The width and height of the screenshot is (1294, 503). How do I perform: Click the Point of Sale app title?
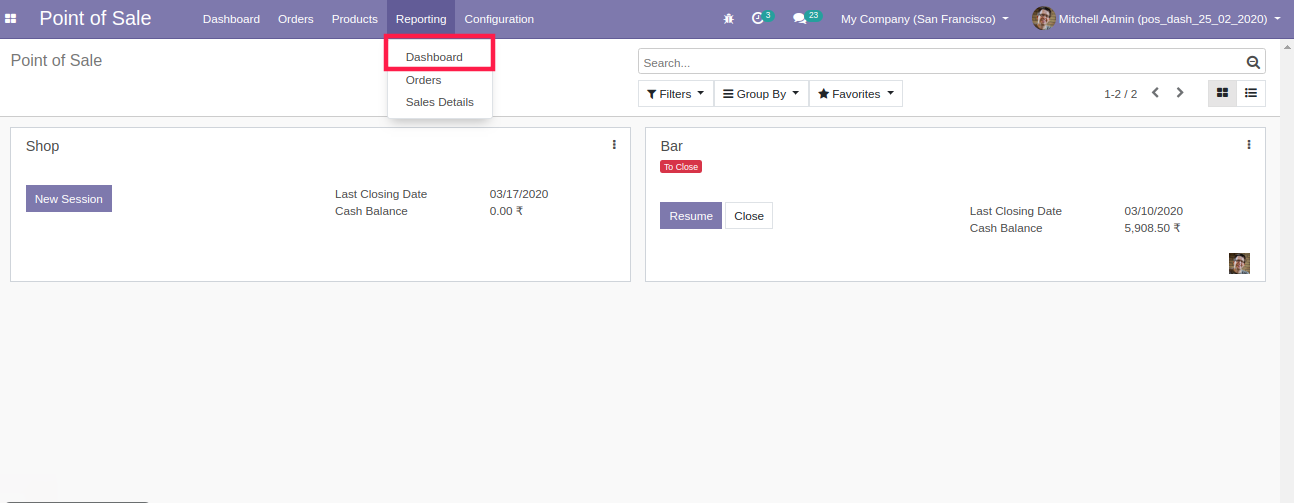[96, 18]
